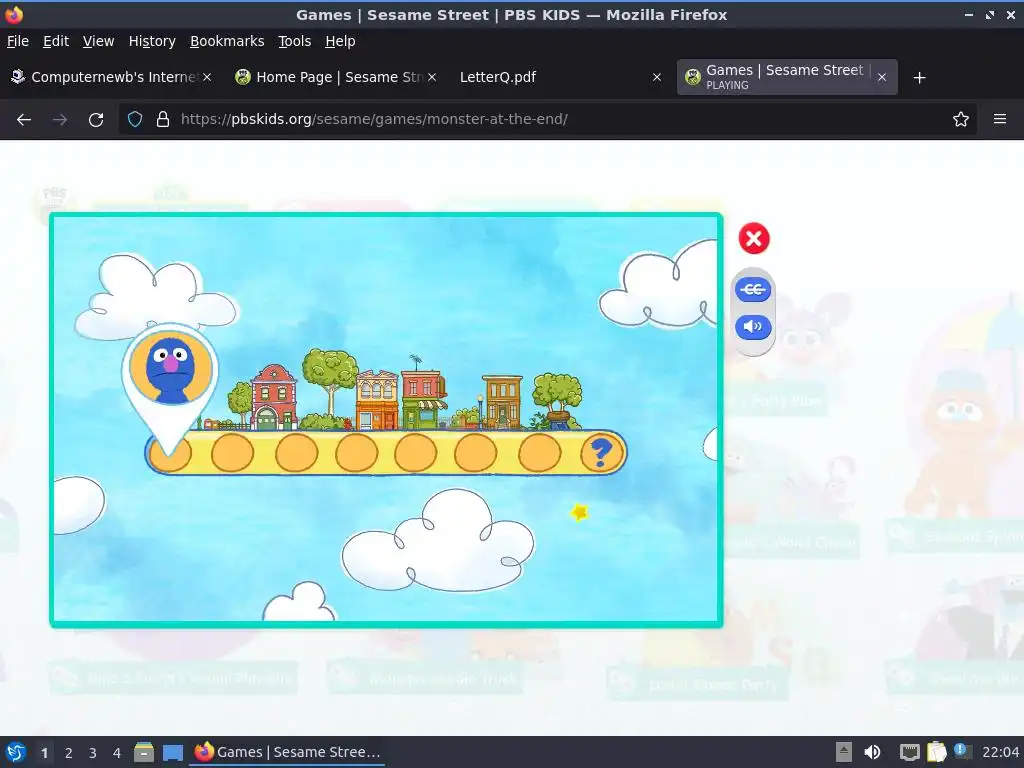The image size is (1024, 768).
Task: Minimize the Firefox window
Action: pyautogui.click(x=969, y=15)
